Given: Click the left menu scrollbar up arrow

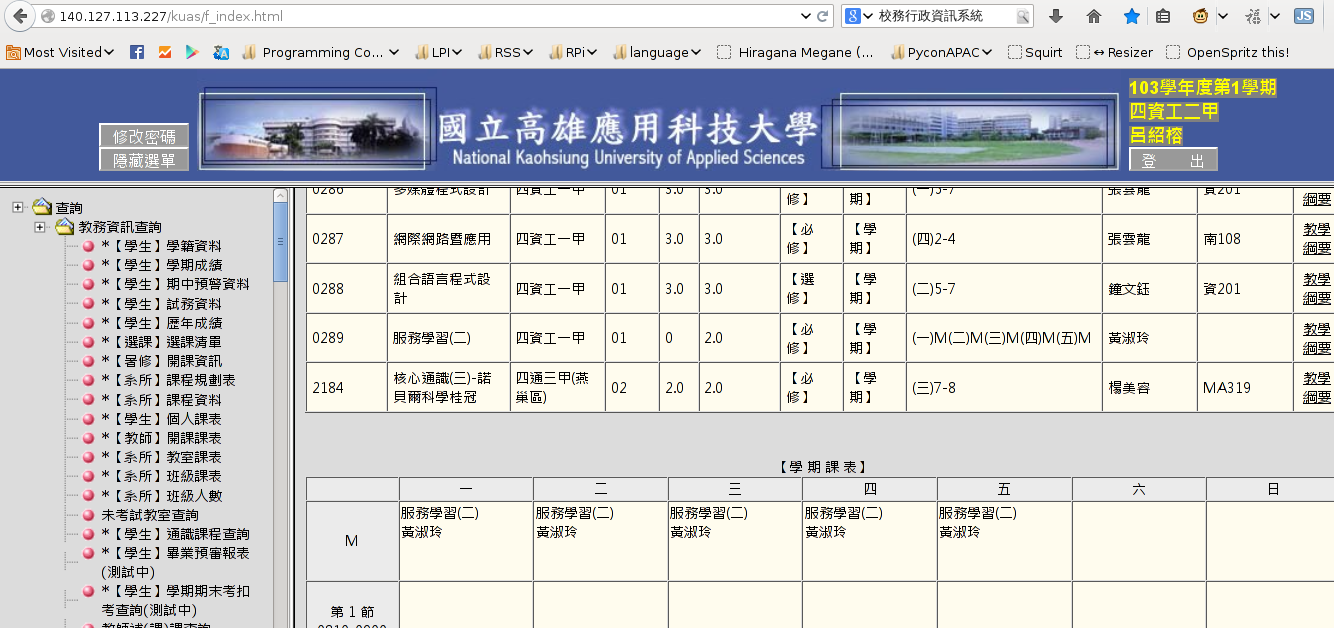Looking at the screenshot, I should pos(281,195).
